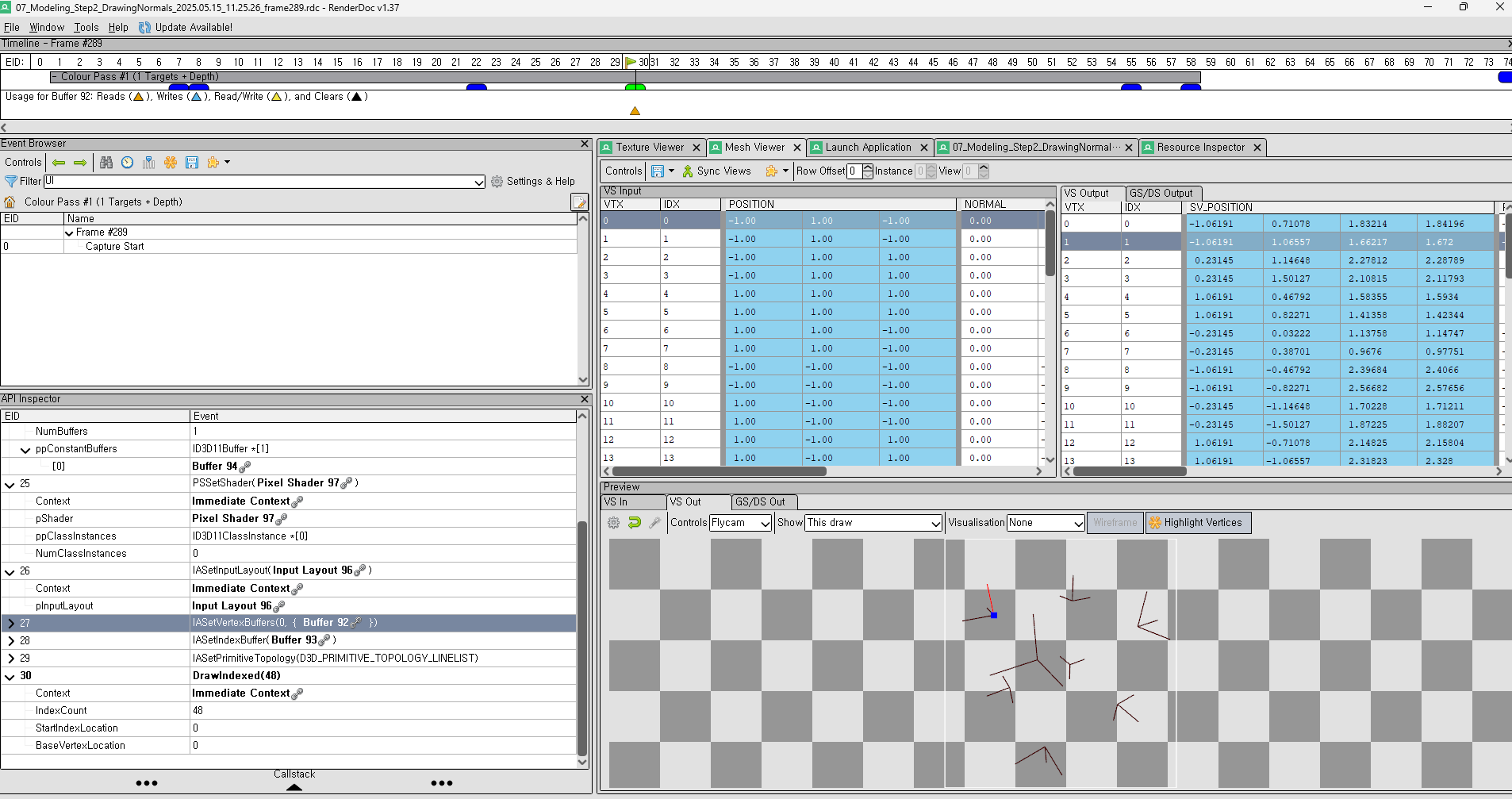
Task: Open the Controls Flycam dropdown
Action: tap(765, 523)
